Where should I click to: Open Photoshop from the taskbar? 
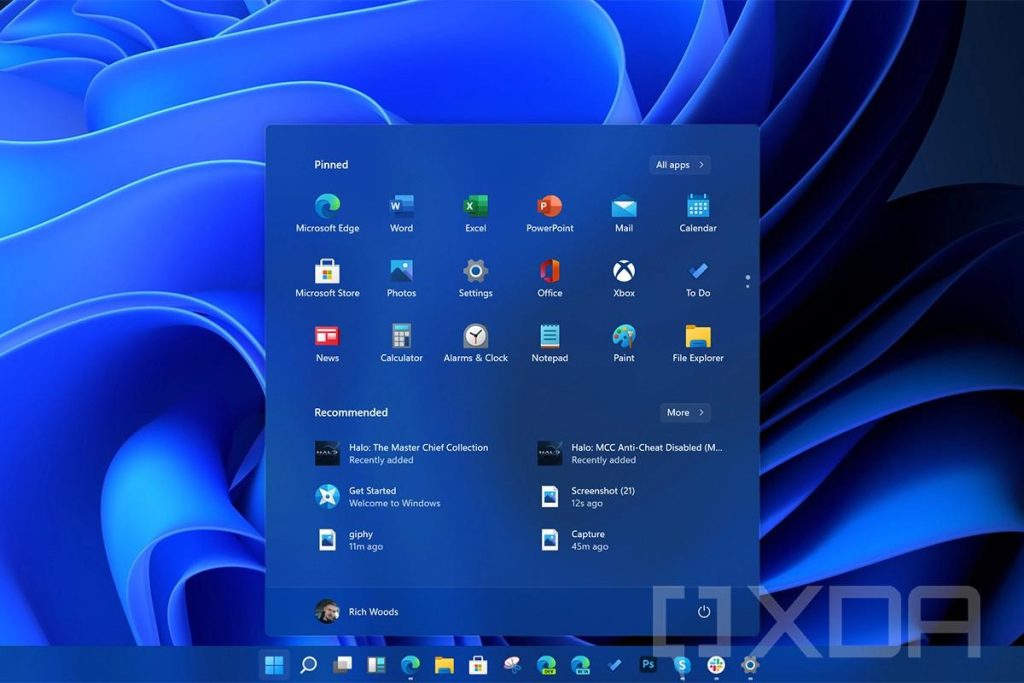[x=648, y=665]
